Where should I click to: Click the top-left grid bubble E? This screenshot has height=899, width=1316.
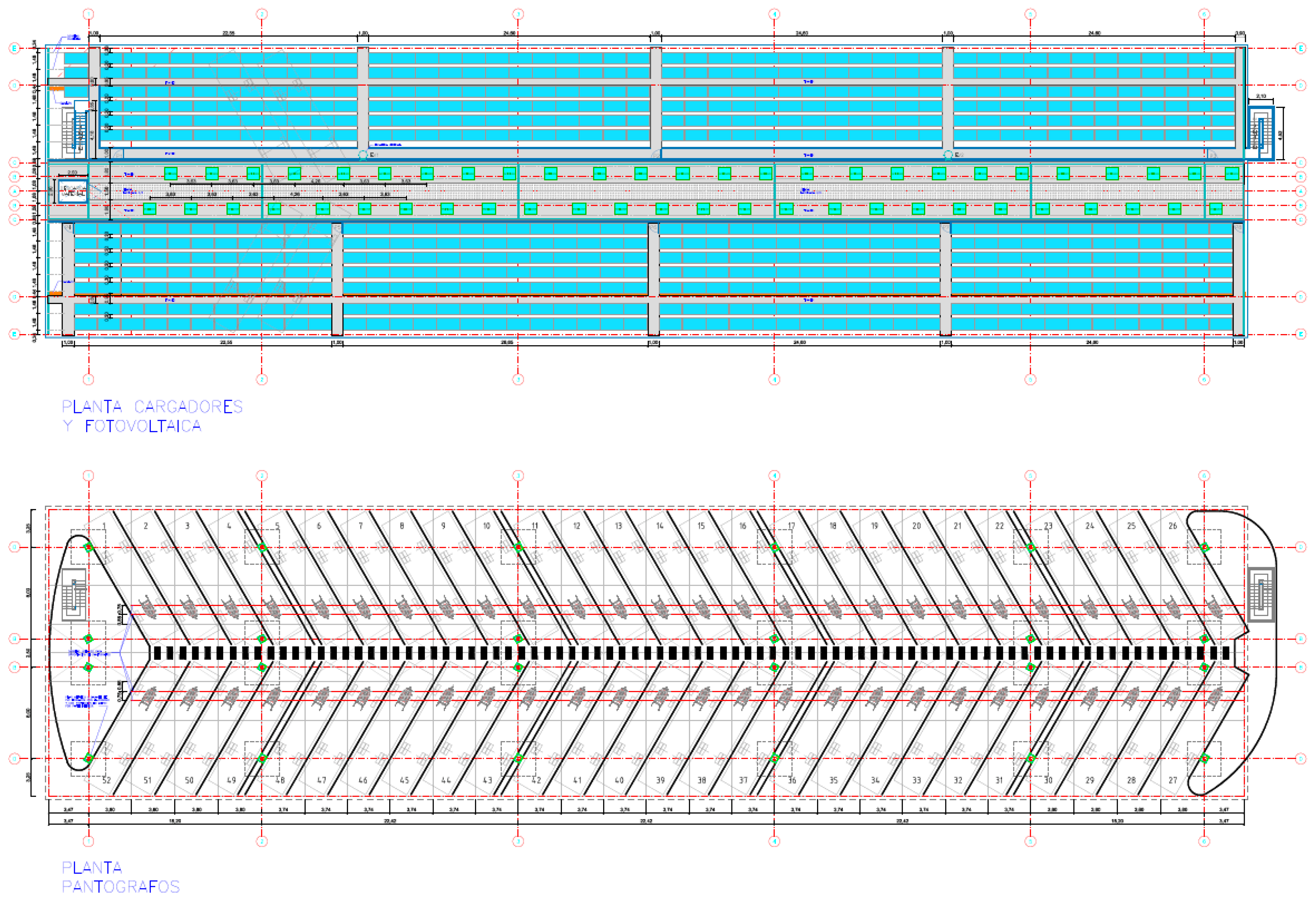15,48
